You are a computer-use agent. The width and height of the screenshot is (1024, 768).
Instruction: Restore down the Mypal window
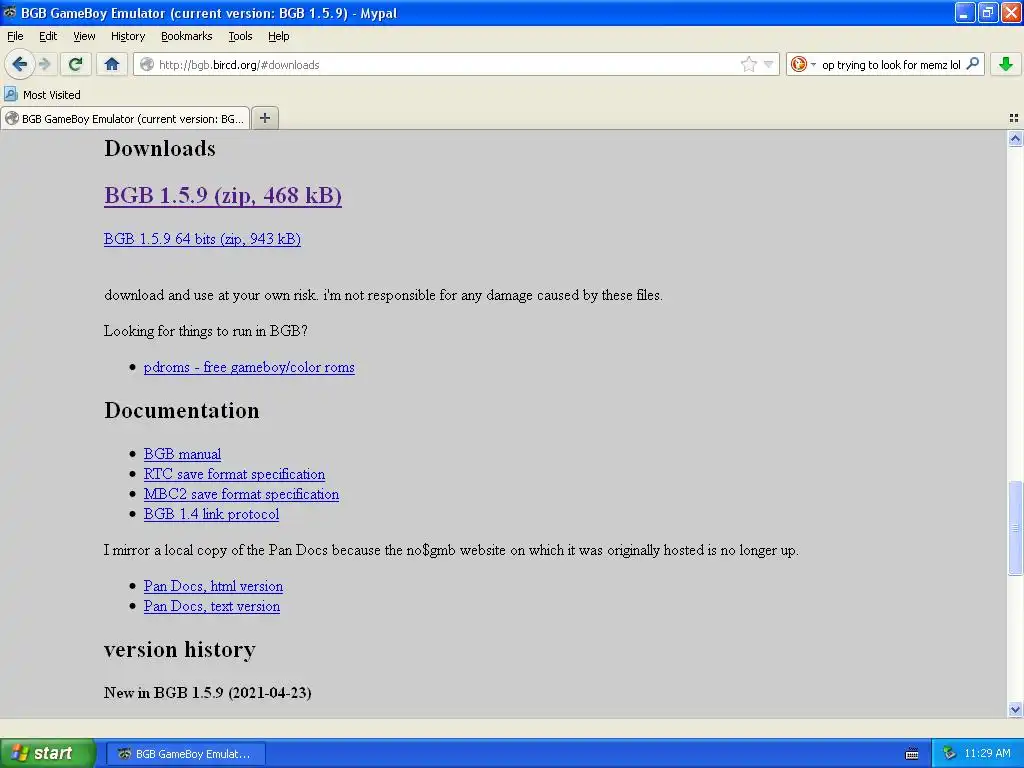point(987,12)
